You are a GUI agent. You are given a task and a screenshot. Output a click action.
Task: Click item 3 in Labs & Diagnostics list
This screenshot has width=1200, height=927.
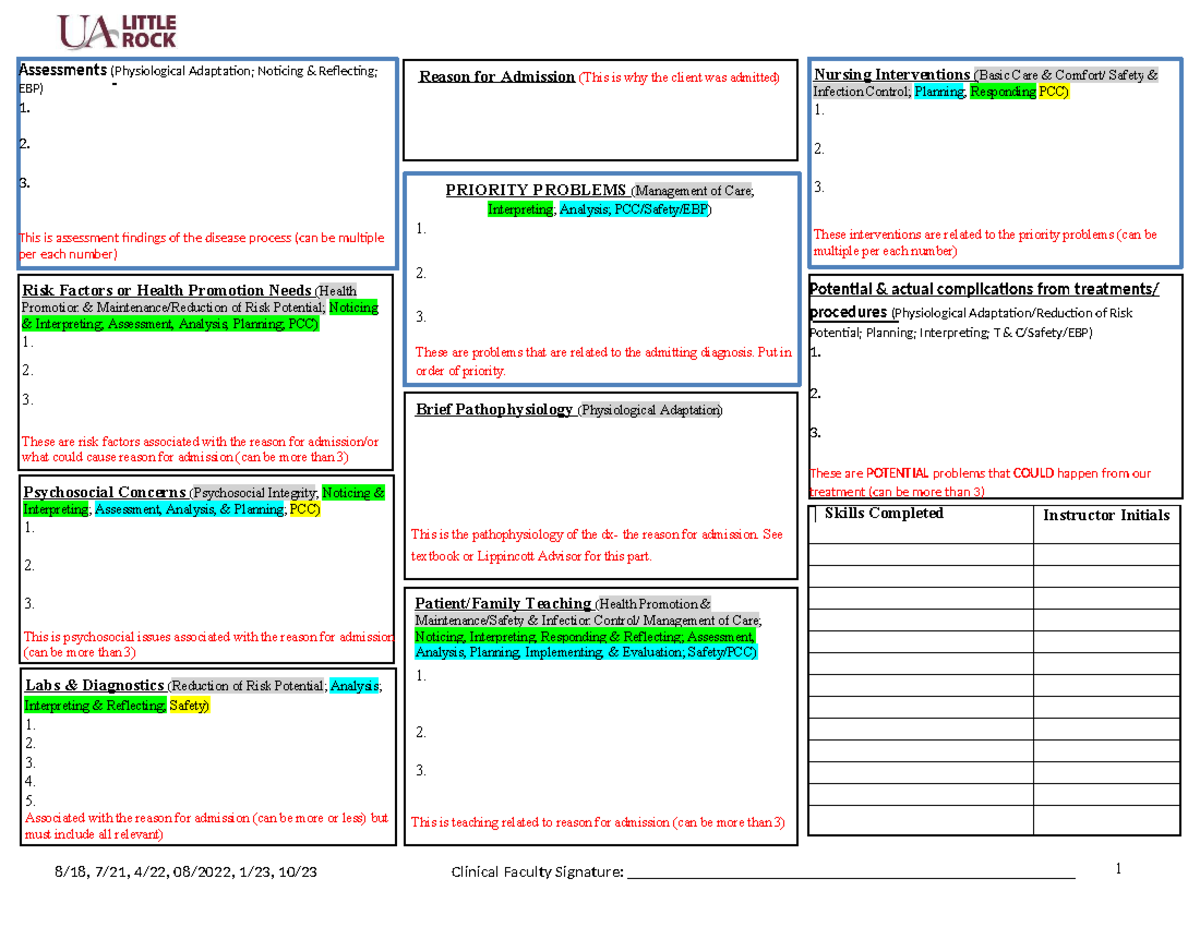(31, 761)
